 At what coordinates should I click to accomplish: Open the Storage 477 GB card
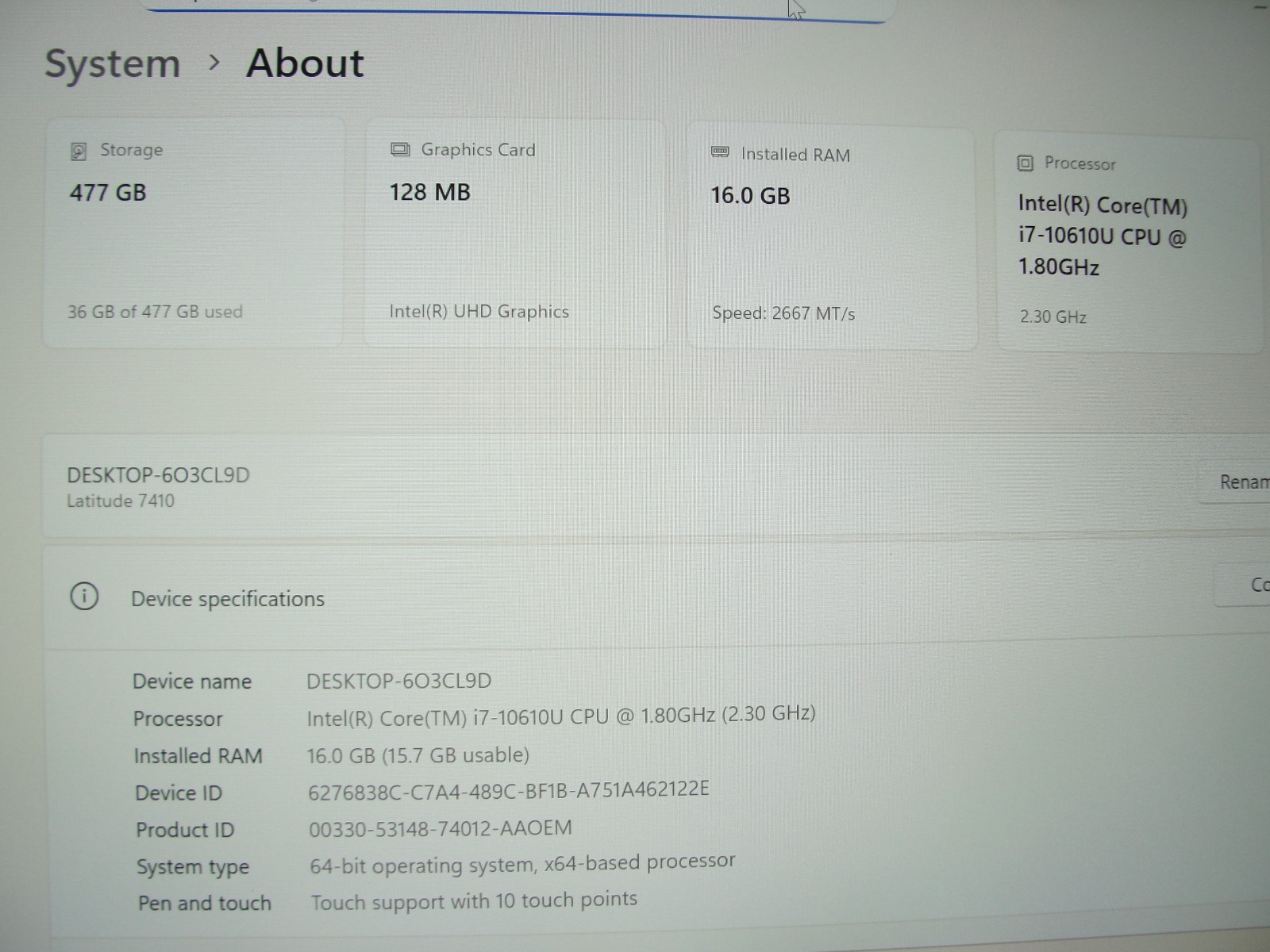[x=194, y=232]
